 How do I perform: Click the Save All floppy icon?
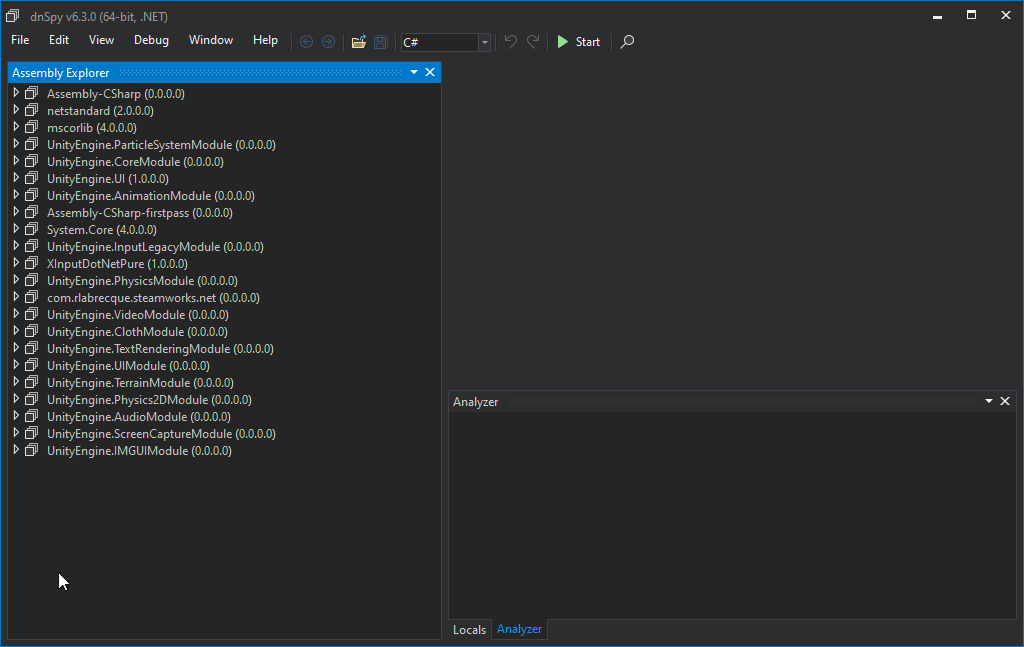(x=381, y=42)
